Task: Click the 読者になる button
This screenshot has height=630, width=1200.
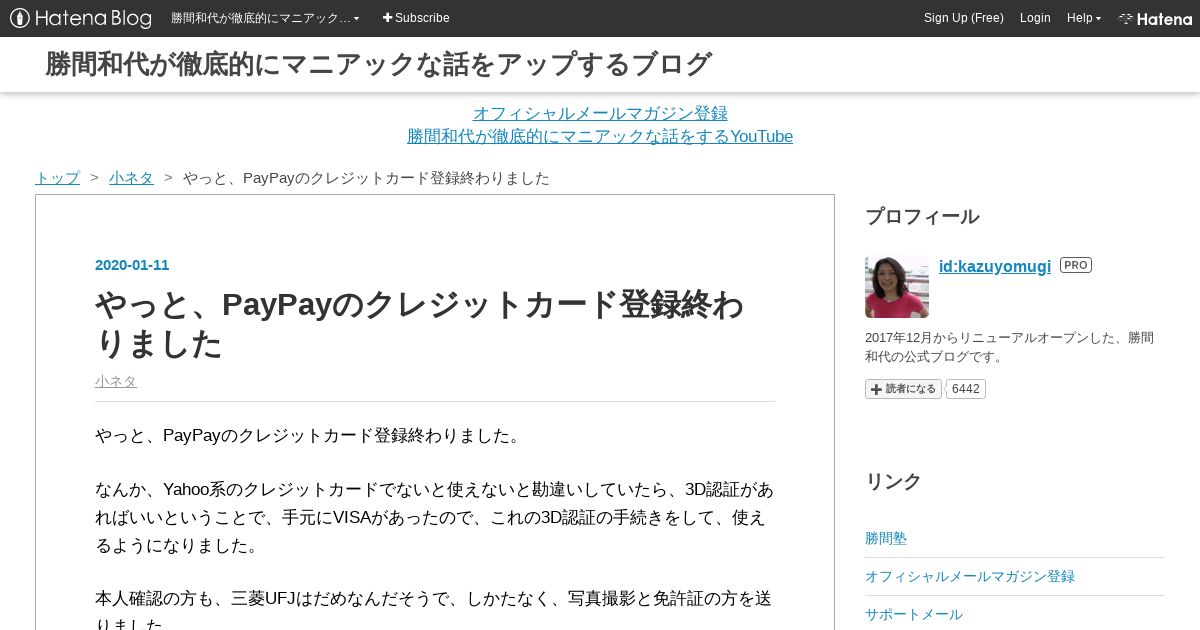Action: click(903, 389)
